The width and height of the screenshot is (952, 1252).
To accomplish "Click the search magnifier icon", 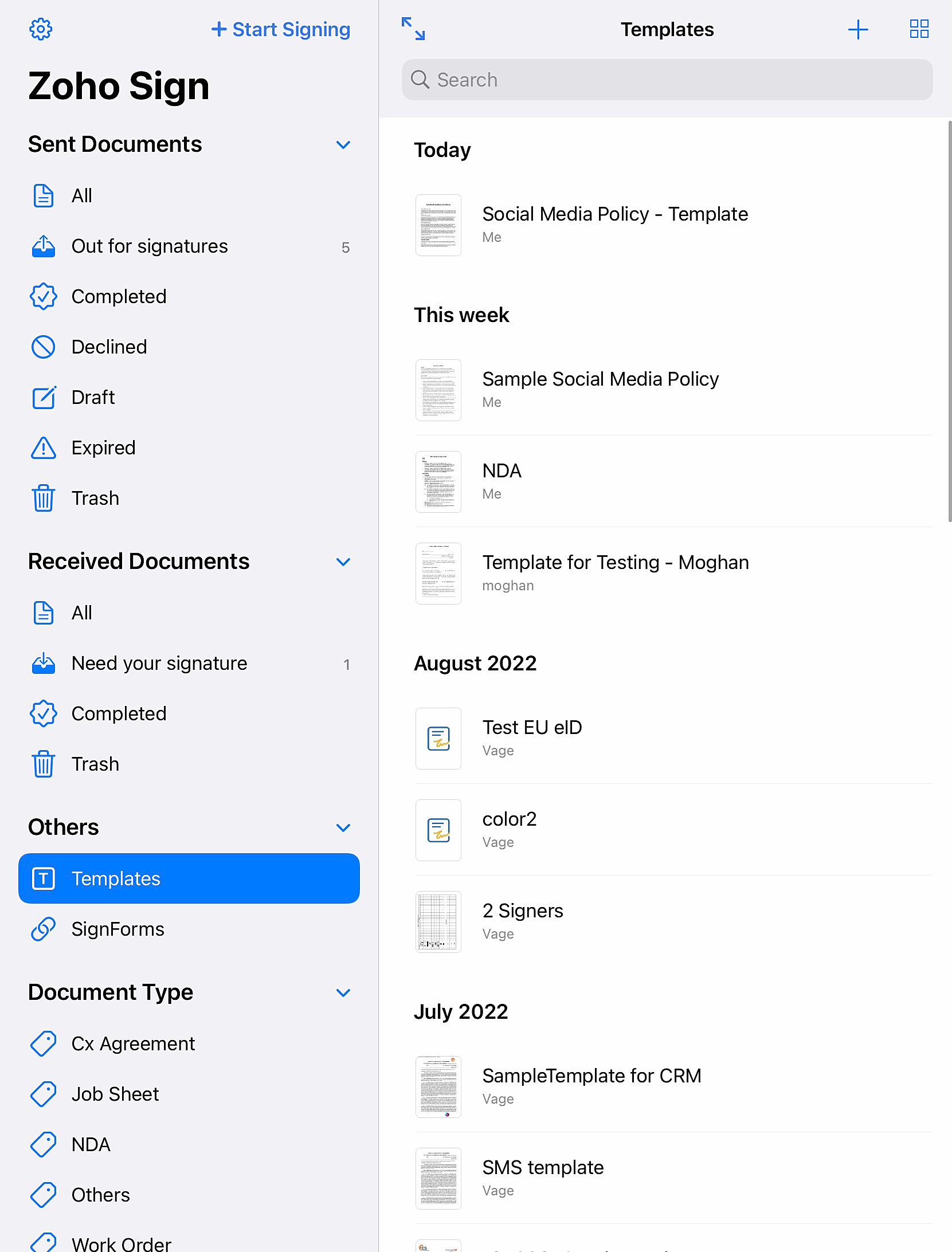I will click(420, 80).
